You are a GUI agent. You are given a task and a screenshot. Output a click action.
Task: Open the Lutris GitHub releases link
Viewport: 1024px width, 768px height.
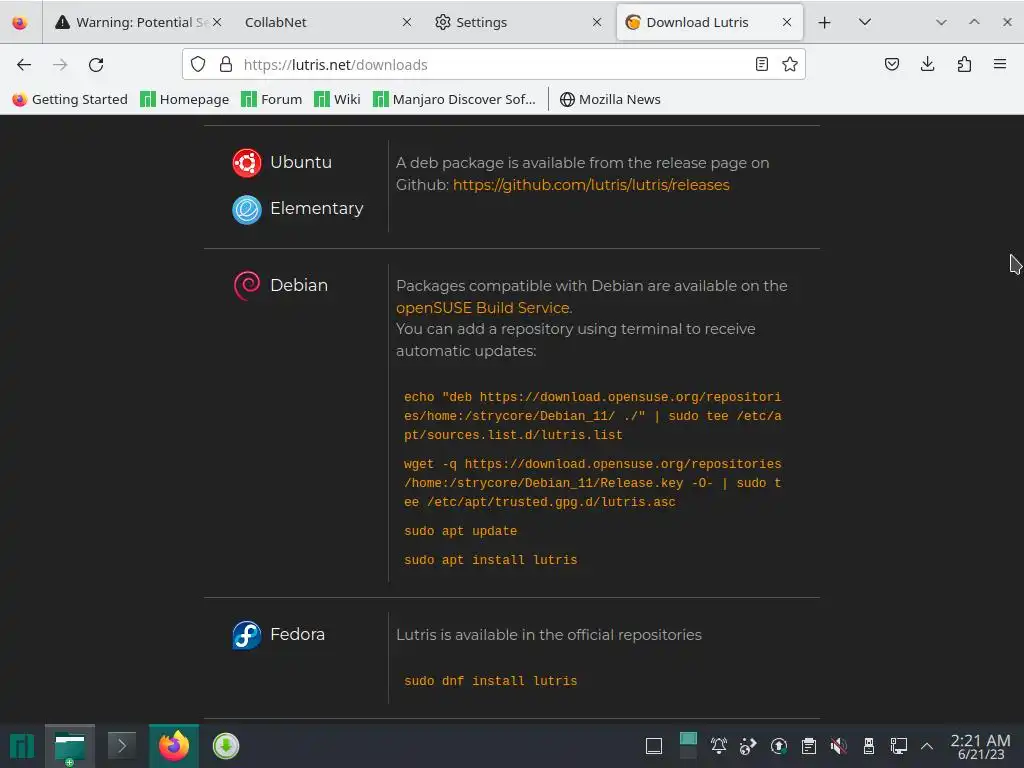click(591, 185)
